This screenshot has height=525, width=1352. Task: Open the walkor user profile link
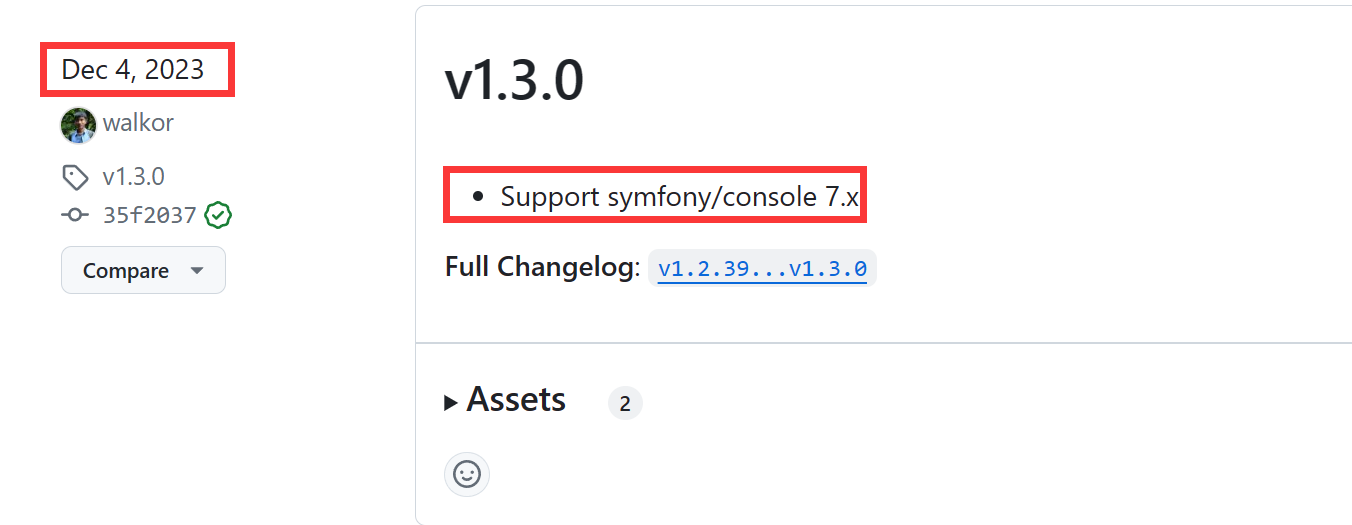[x=138, y=124]
